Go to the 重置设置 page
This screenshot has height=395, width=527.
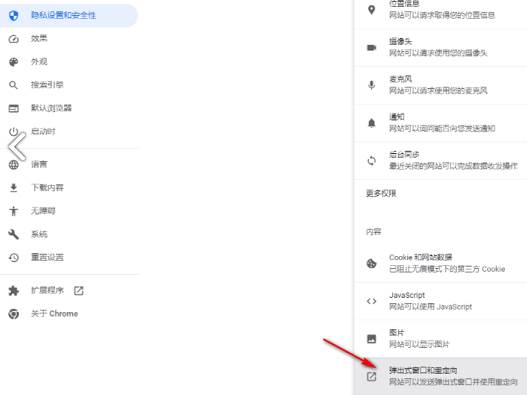point(69,258)
